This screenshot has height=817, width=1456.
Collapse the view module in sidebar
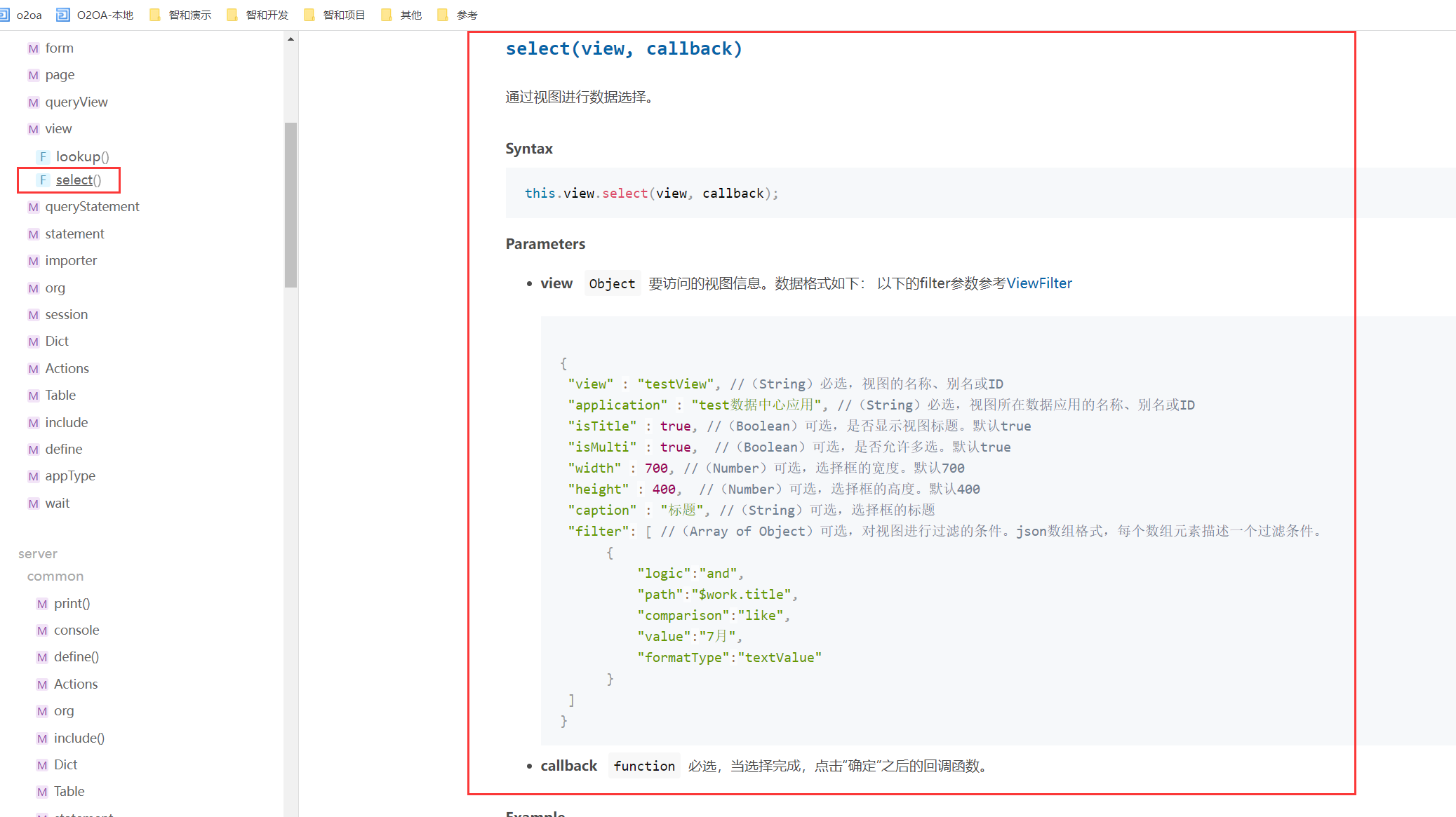[x=58, y=129]
